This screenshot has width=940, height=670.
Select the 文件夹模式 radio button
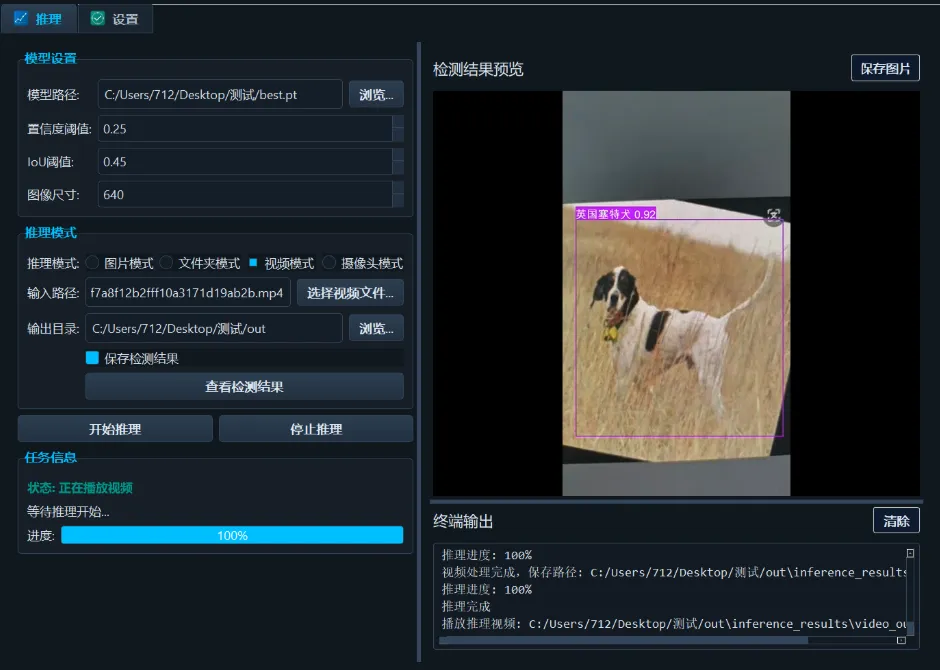click(x=167, y=262)
